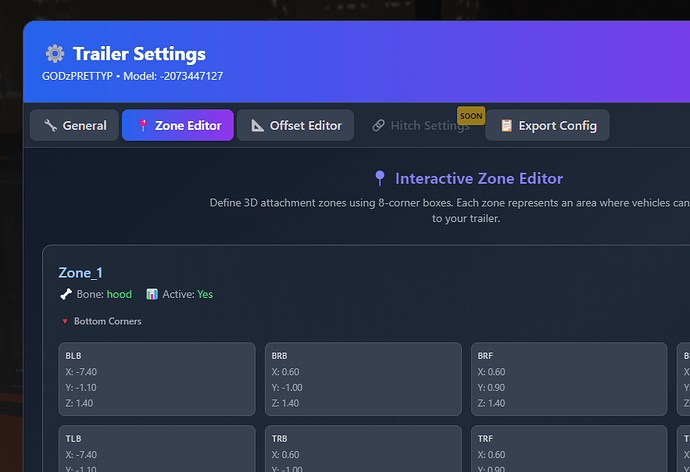Click the clipboard icon on Export Config
This screenshot has width=690, height=472.
click(506, 125)
